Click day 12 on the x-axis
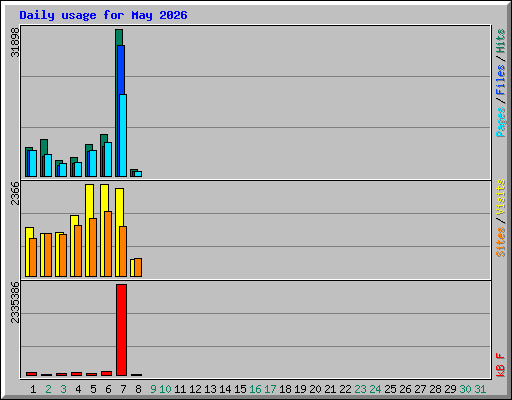 point(195,389)
